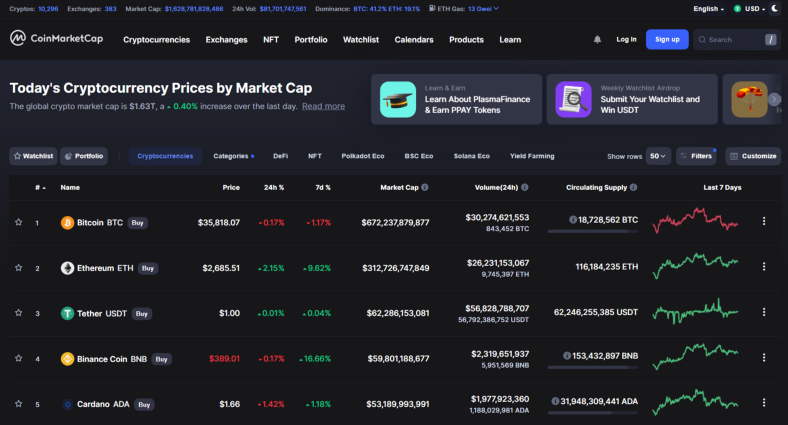Sort by rank # column
The width and height of the screenshot is (788, 425).
40,187
